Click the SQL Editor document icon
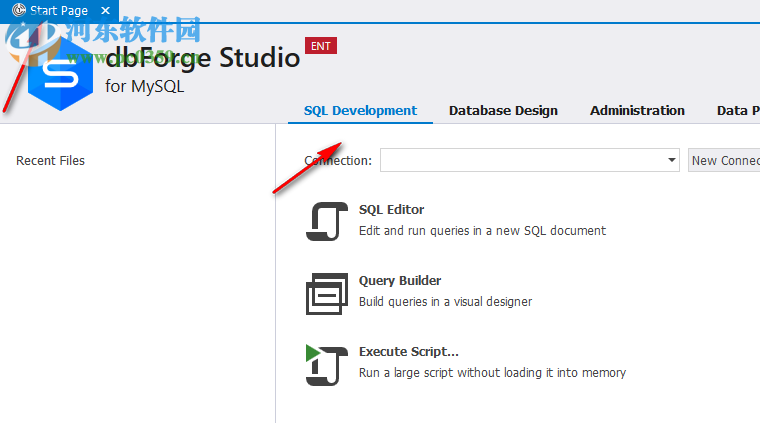The image size is (760, 423). (327, 221)
